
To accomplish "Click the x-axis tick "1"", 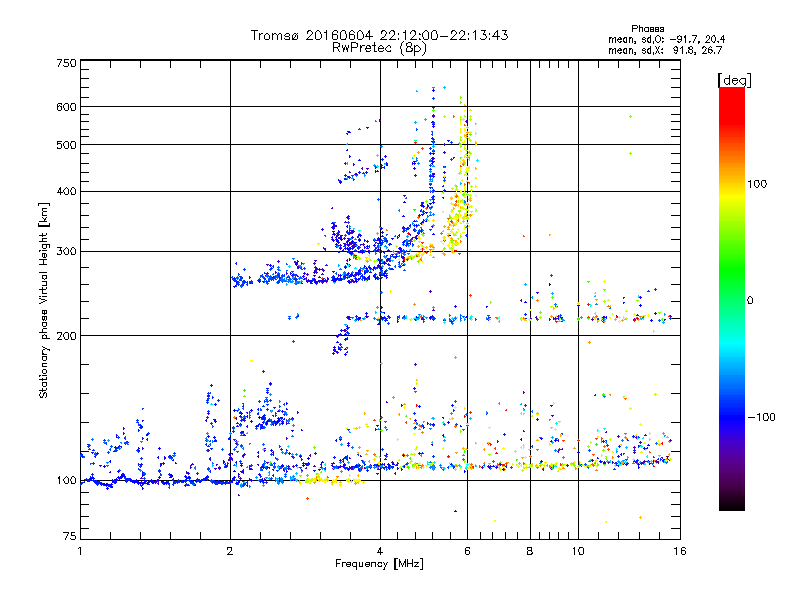I will click(80, 551).
